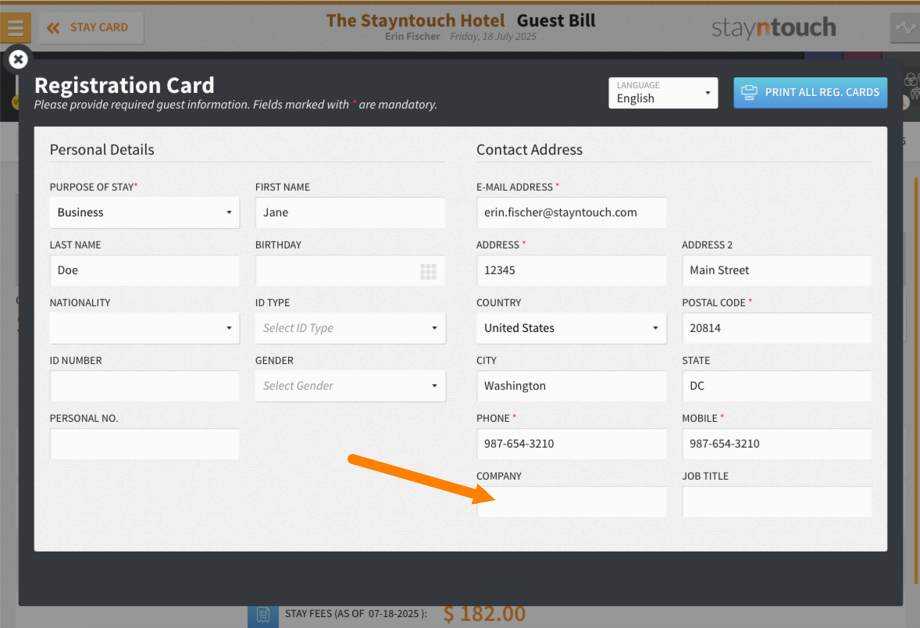Open the Country dropdown showing United States
The width and height of the screenshot is (920, 628).
(x=571, y=328)
